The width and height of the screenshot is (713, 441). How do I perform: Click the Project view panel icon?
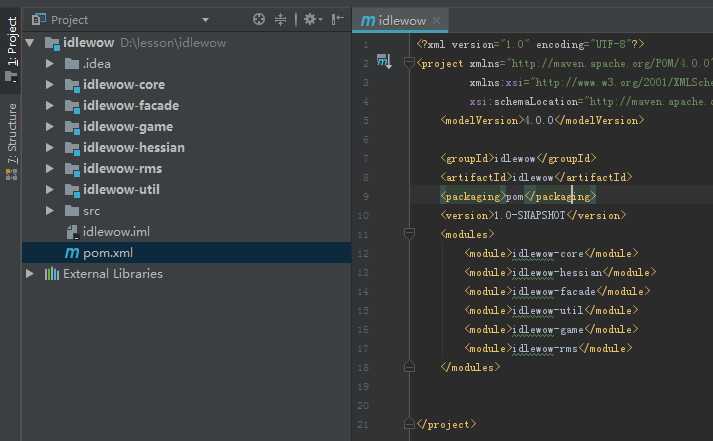point(39,20)
